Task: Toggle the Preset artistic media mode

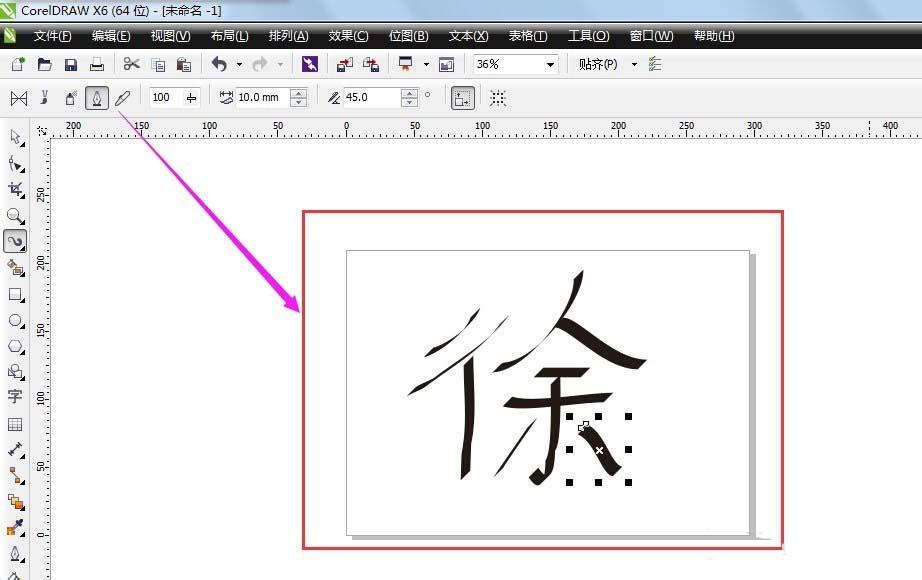Action: click(18, 98)
